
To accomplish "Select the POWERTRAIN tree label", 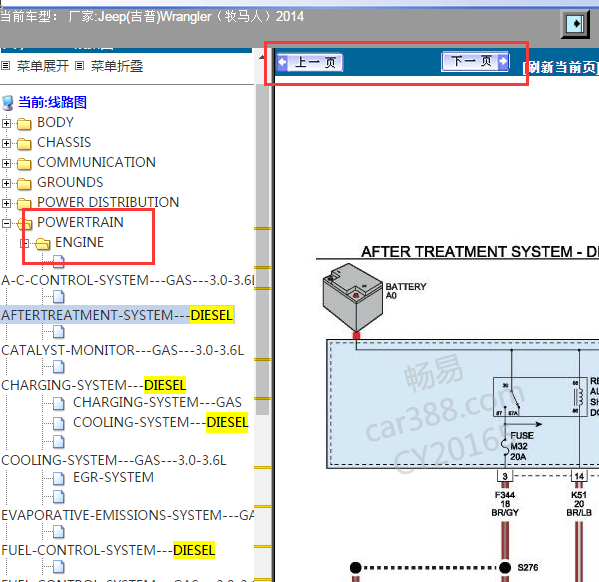I will (x=80, y=222).
